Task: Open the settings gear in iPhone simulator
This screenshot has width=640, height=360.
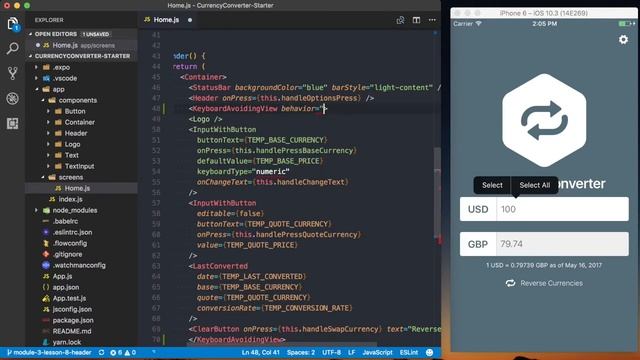Action: 623,40
